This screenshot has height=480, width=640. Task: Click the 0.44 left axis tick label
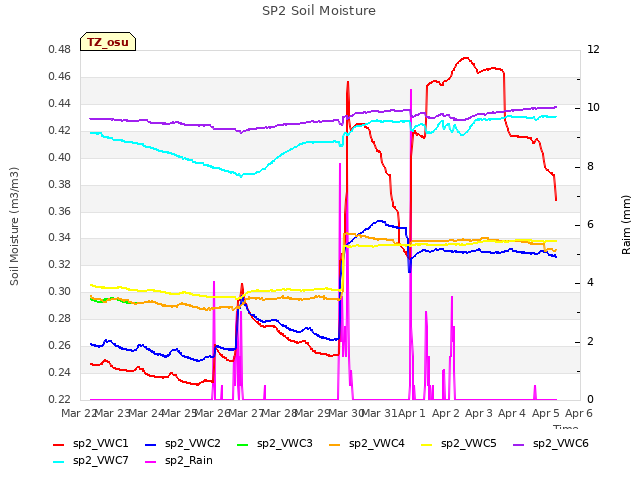click(x=60, y=104)
